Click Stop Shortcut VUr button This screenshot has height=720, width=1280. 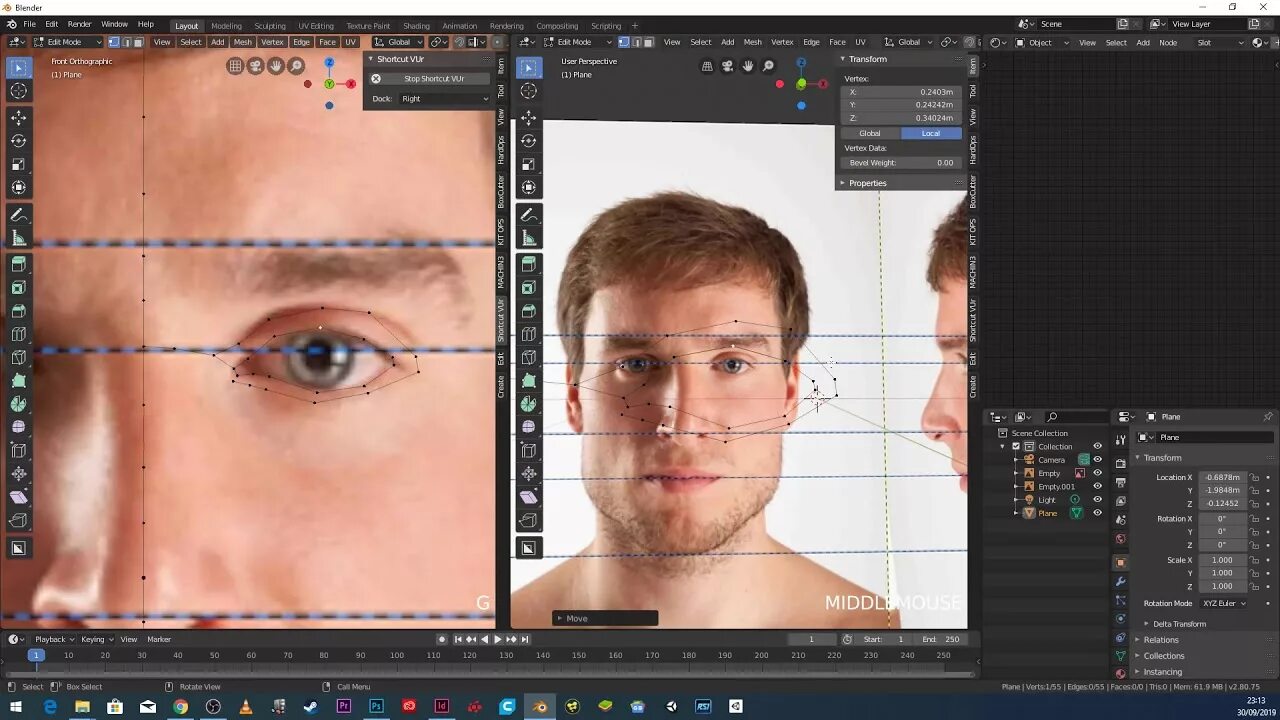pos(434,79)
